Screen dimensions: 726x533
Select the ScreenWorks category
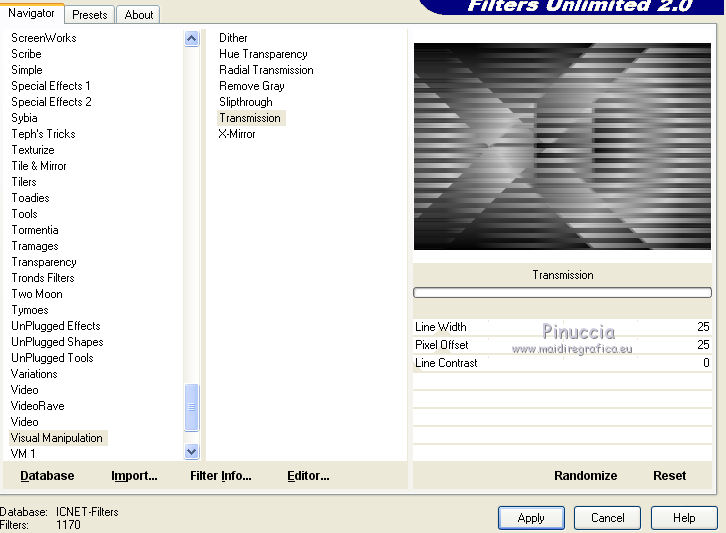[44, 38]
